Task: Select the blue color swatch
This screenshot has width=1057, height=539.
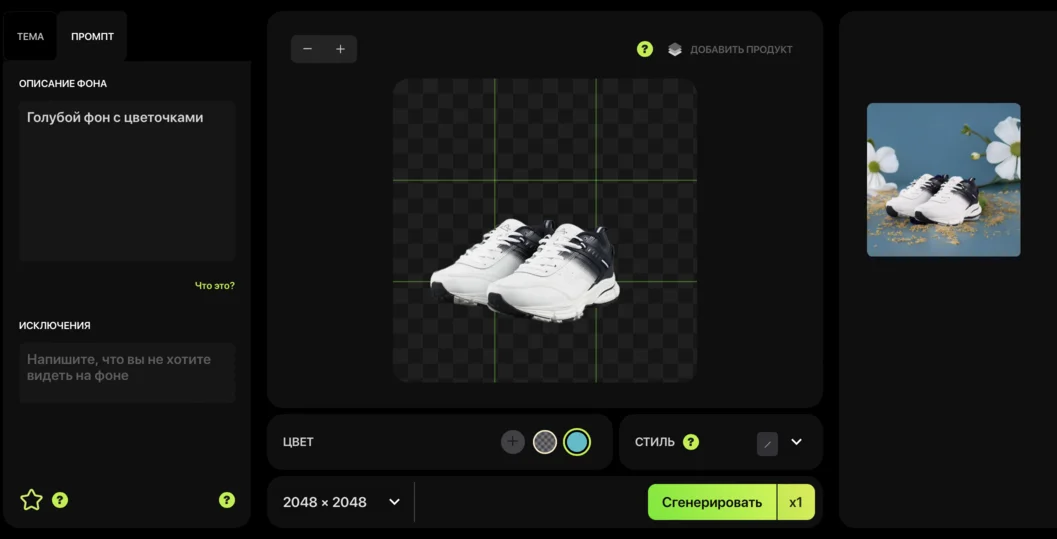Action: tap(577, 442)
